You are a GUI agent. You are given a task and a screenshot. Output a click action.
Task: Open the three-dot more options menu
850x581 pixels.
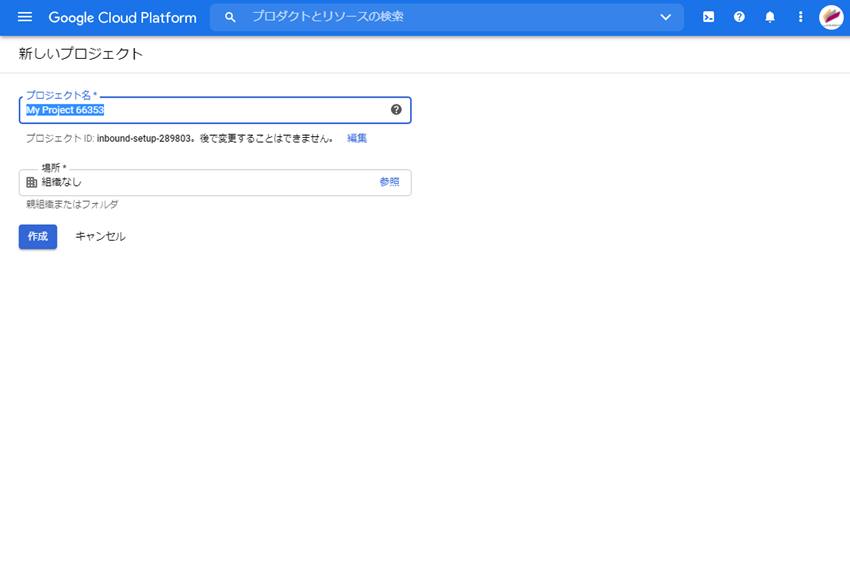800,17
